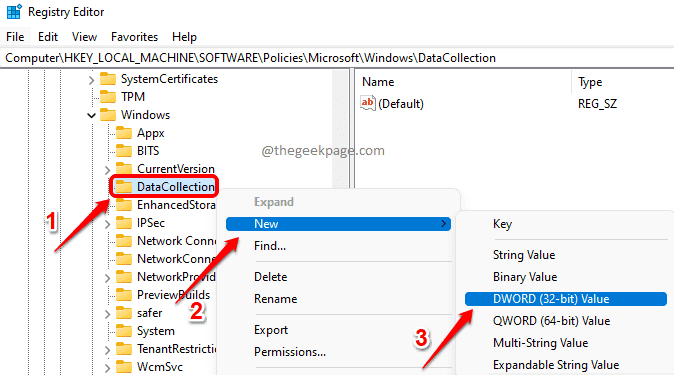Expand the CurrentVersion key
This screenshot has width=674, height=375.
coord(107,170)
